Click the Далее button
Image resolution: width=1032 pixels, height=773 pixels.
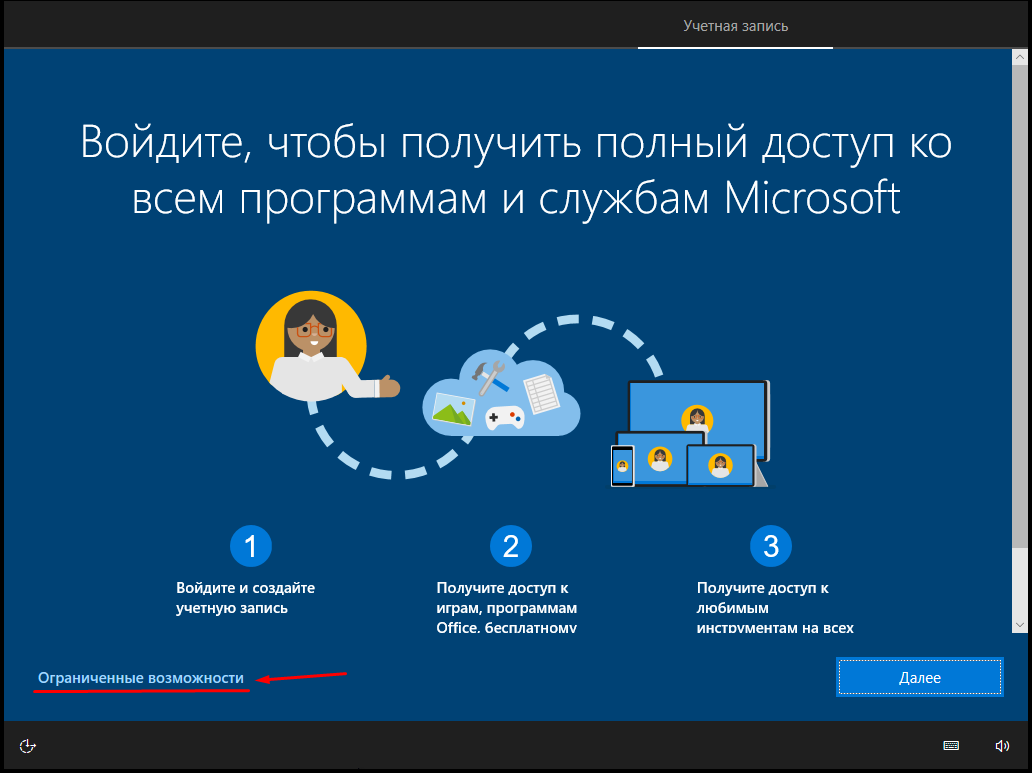pyautogui.click(x=919, y=677)
